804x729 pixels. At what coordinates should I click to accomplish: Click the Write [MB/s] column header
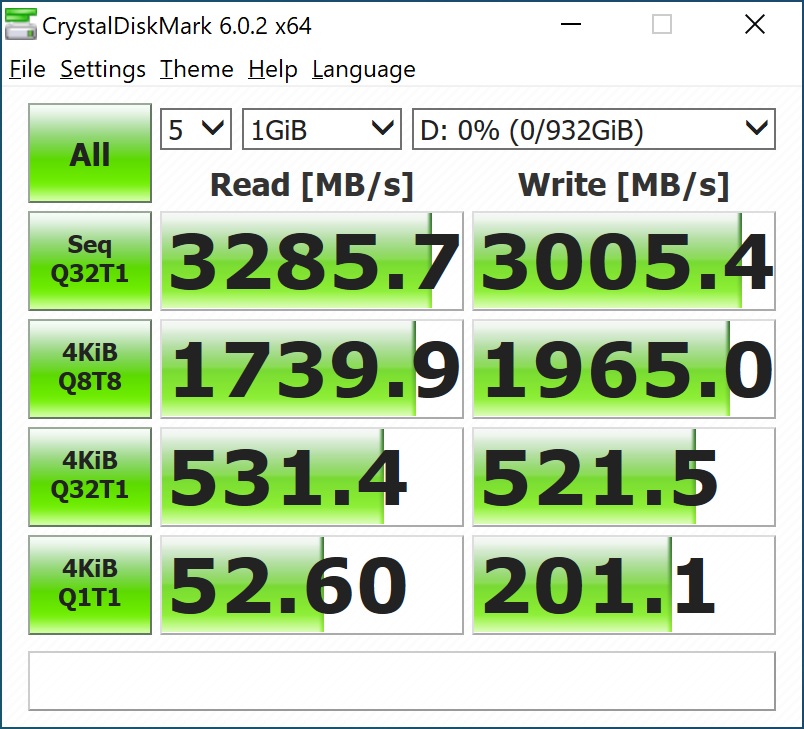tap(624, 185)
